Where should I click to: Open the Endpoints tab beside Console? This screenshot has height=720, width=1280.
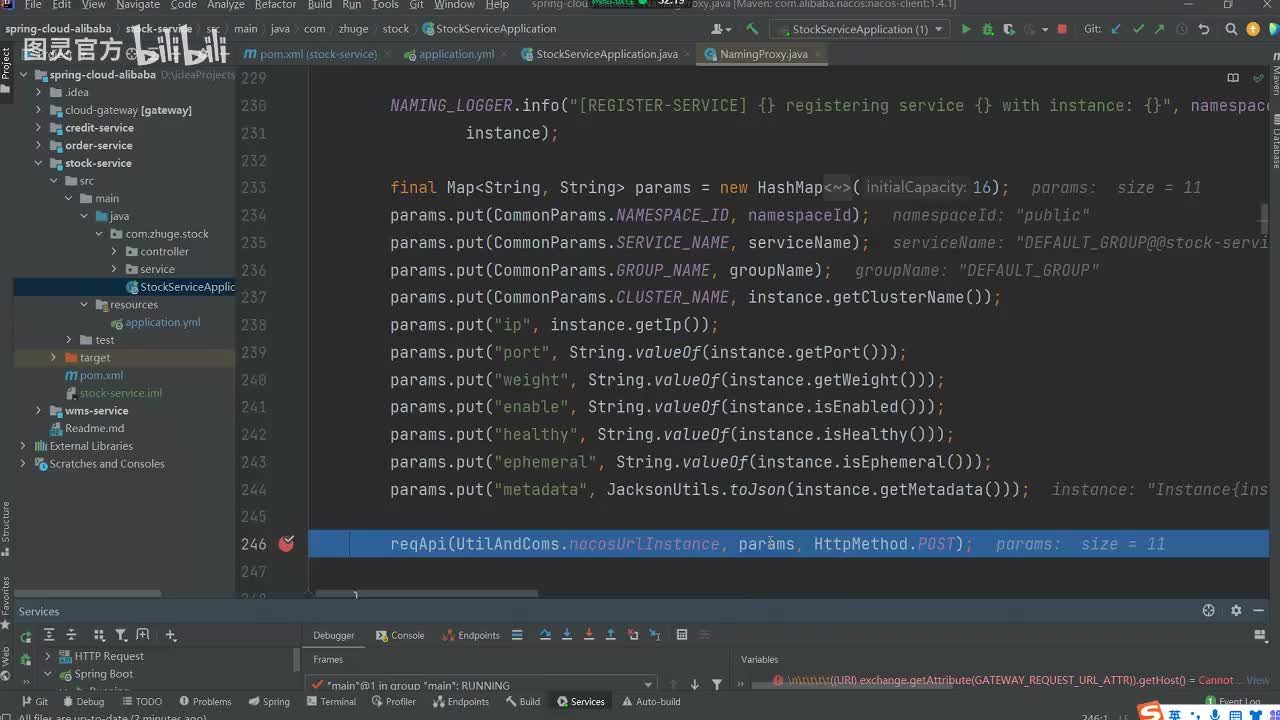[471, 635]
